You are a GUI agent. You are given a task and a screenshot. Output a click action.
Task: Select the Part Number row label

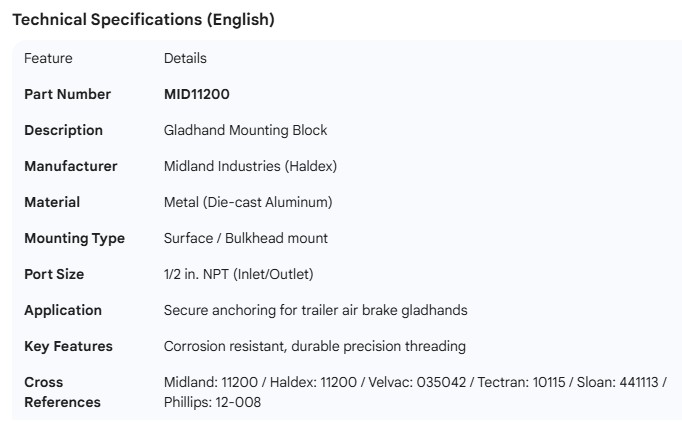pyautogui.click(x=66, y=95)
